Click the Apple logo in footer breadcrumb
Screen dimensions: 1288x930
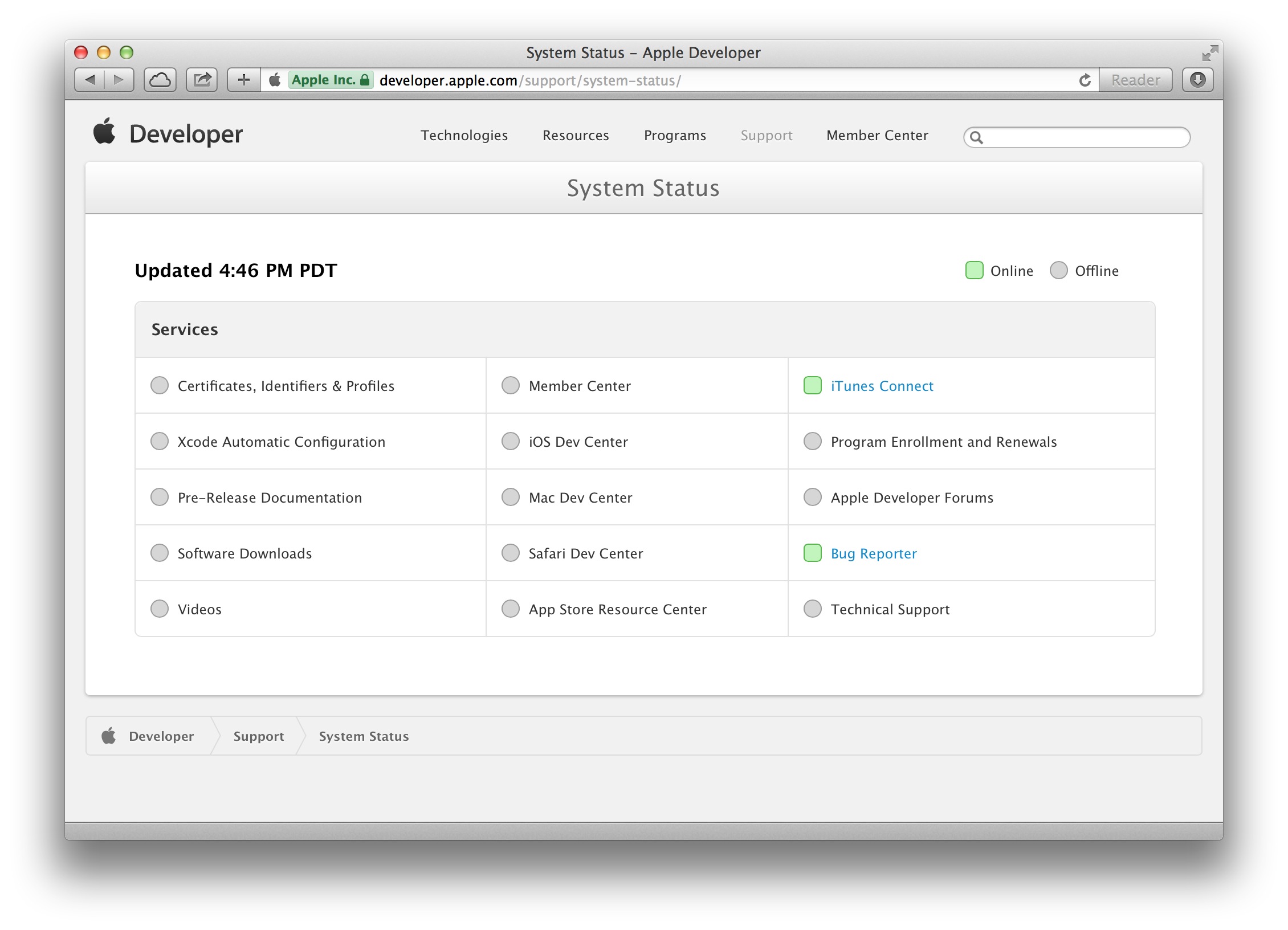[109, 735]
